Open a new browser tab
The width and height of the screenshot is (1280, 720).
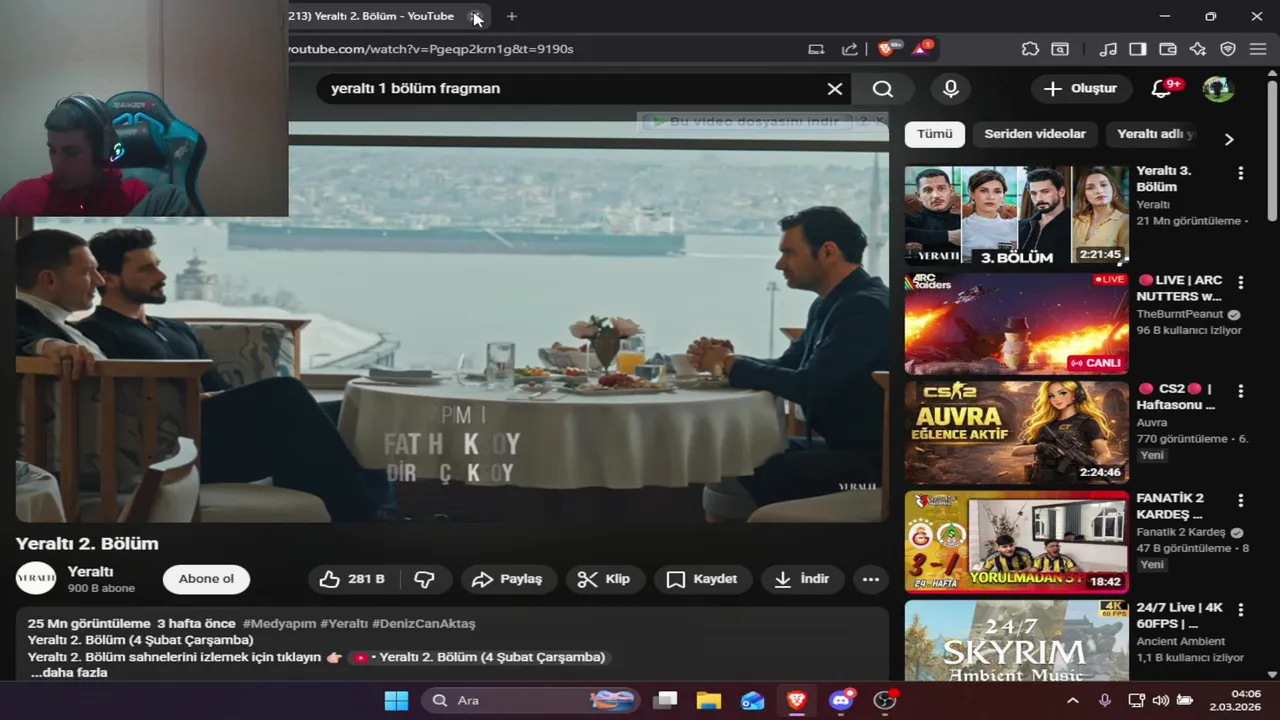click(x=512, y=16)
